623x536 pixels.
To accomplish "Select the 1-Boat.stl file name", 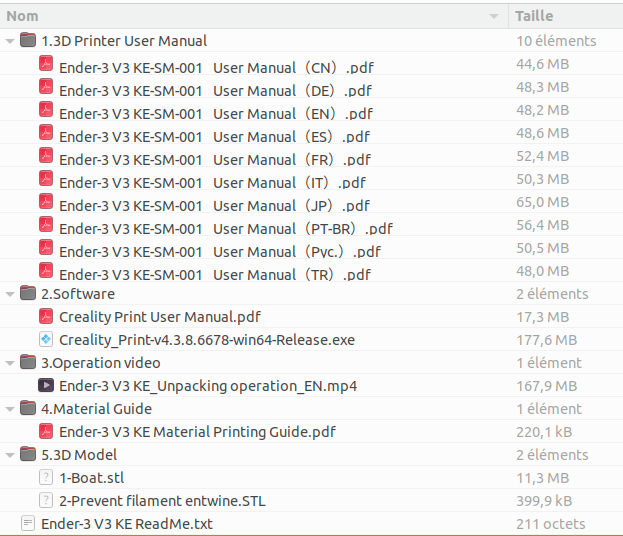I will (92, 478).
